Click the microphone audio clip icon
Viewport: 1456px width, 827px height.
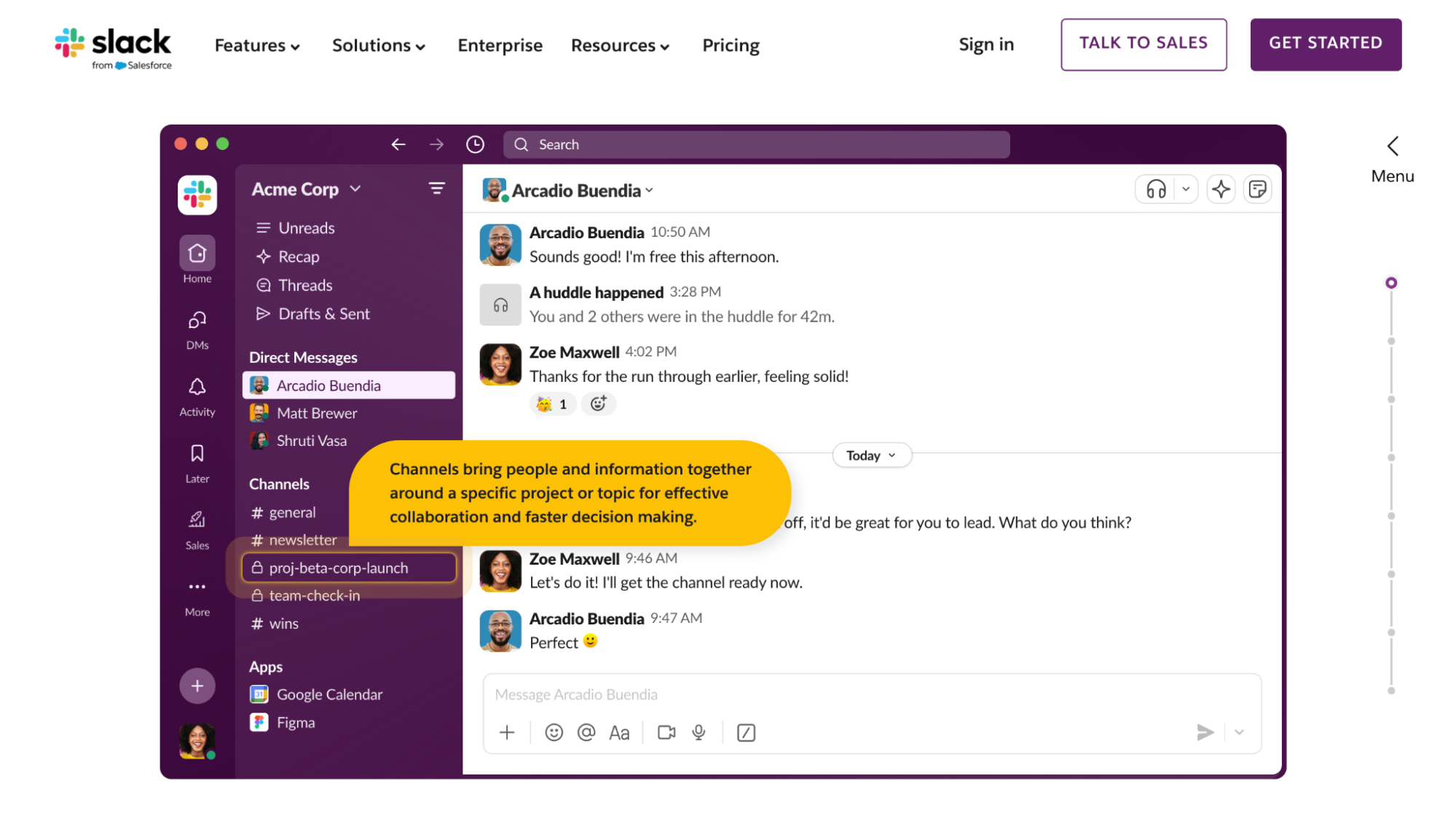click(x=699, y=732)
